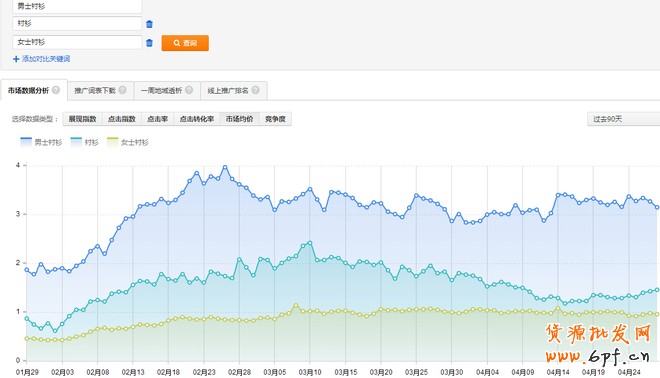The image size is (660, 378).
Task: Select the 竞争度 data type
Action: tap(275, 119)
